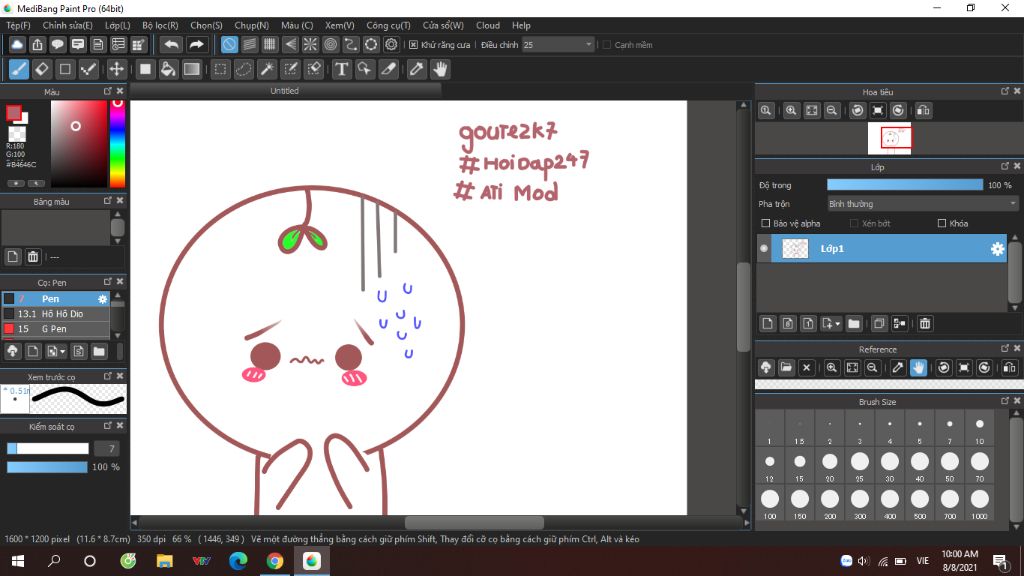Select the Move tool

[116, 69]
